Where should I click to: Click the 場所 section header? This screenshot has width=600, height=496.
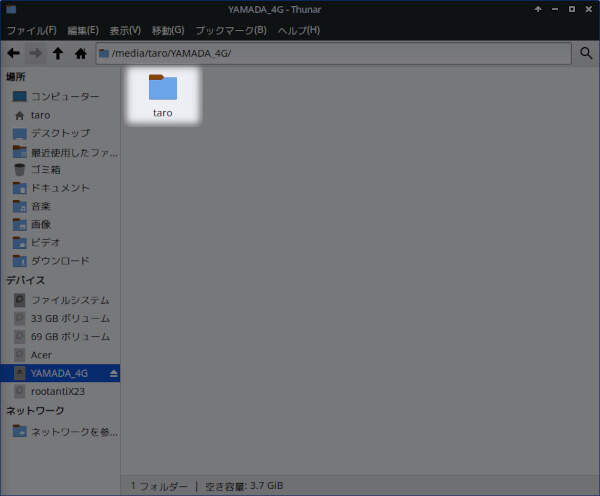[16, 77]
